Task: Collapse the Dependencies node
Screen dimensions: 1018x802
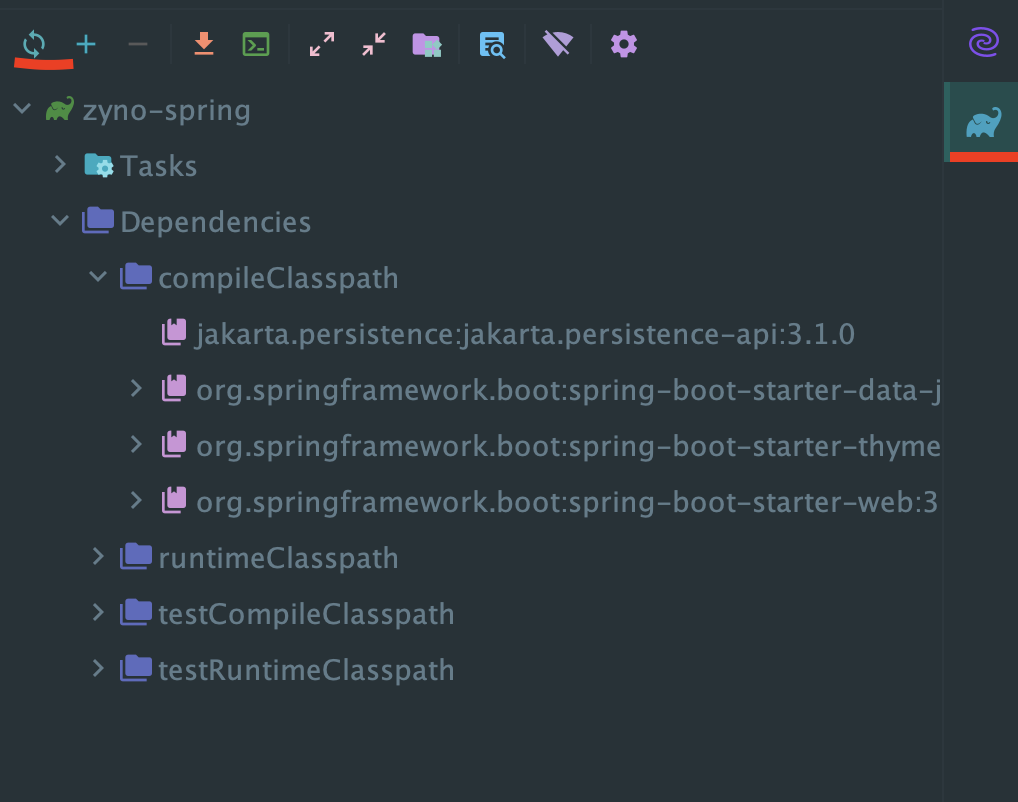Action: pos(60,221)
